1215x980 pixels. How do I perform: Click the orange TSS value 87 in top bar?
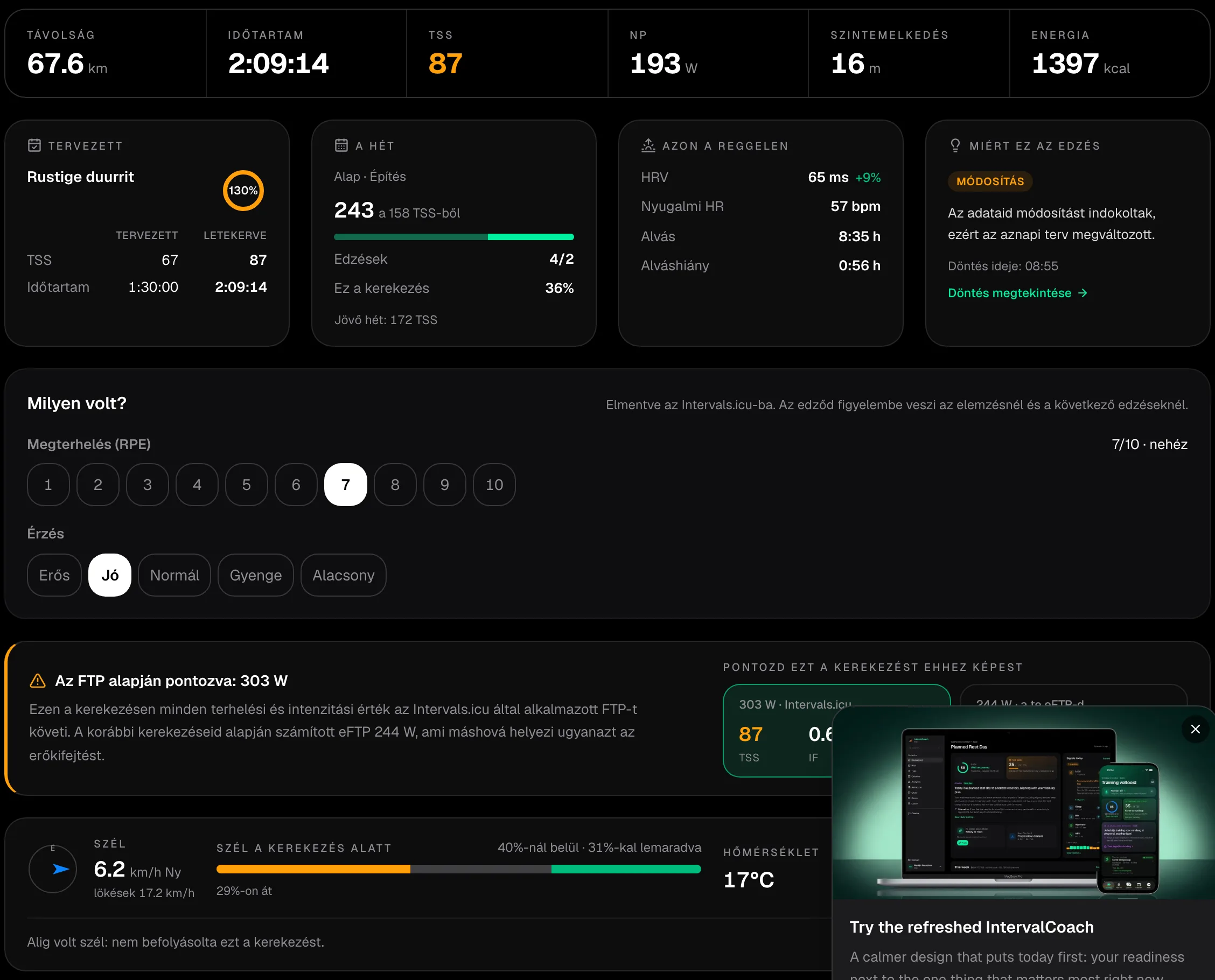445,63
